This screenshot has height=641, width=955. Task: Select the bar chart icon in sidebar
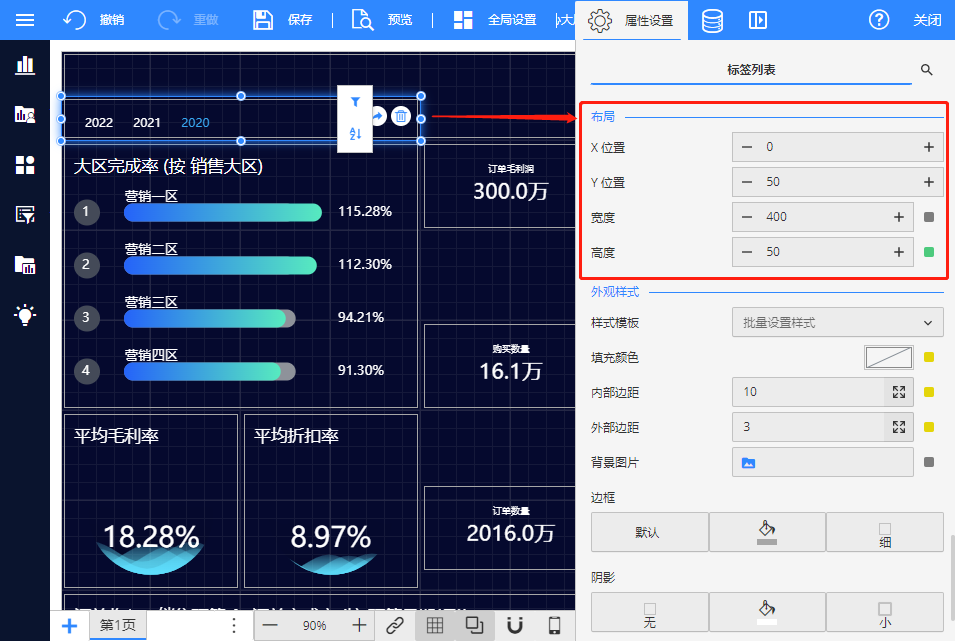pyautogui.click(x=25, y=65)
